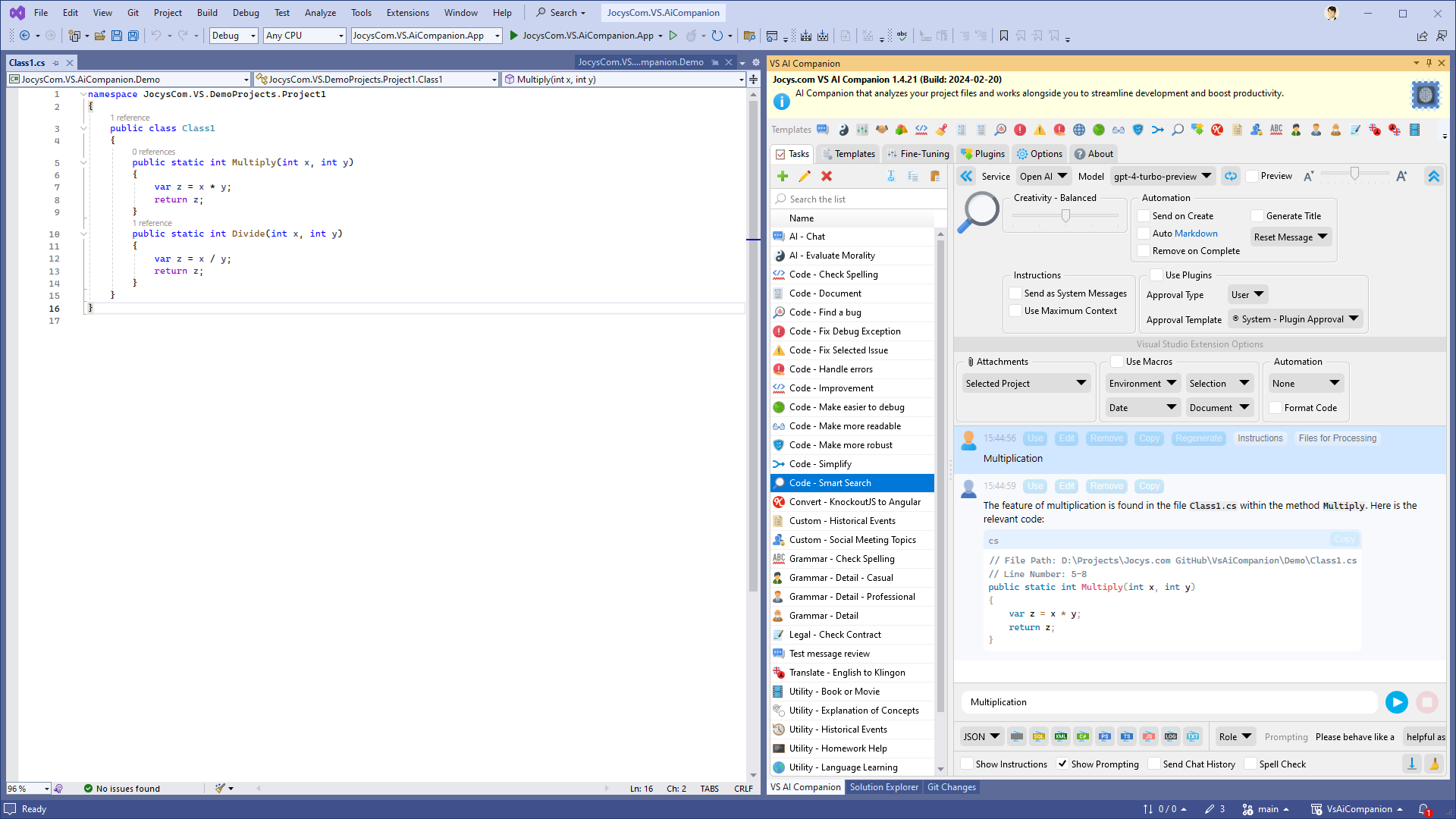Click Remove button on the second message
This screenshot has height=819, width=1456.
[x=1106, y=486]
